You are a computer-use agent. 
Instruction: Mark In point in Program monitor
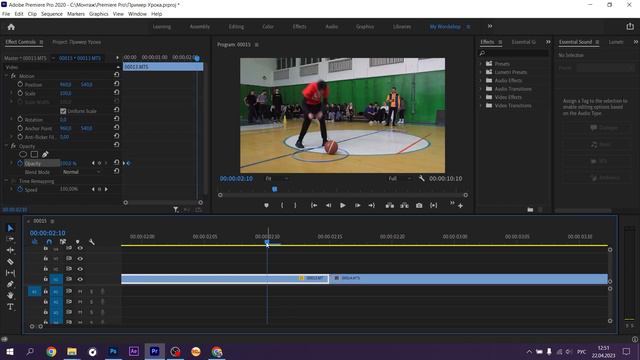click(282, 205)
